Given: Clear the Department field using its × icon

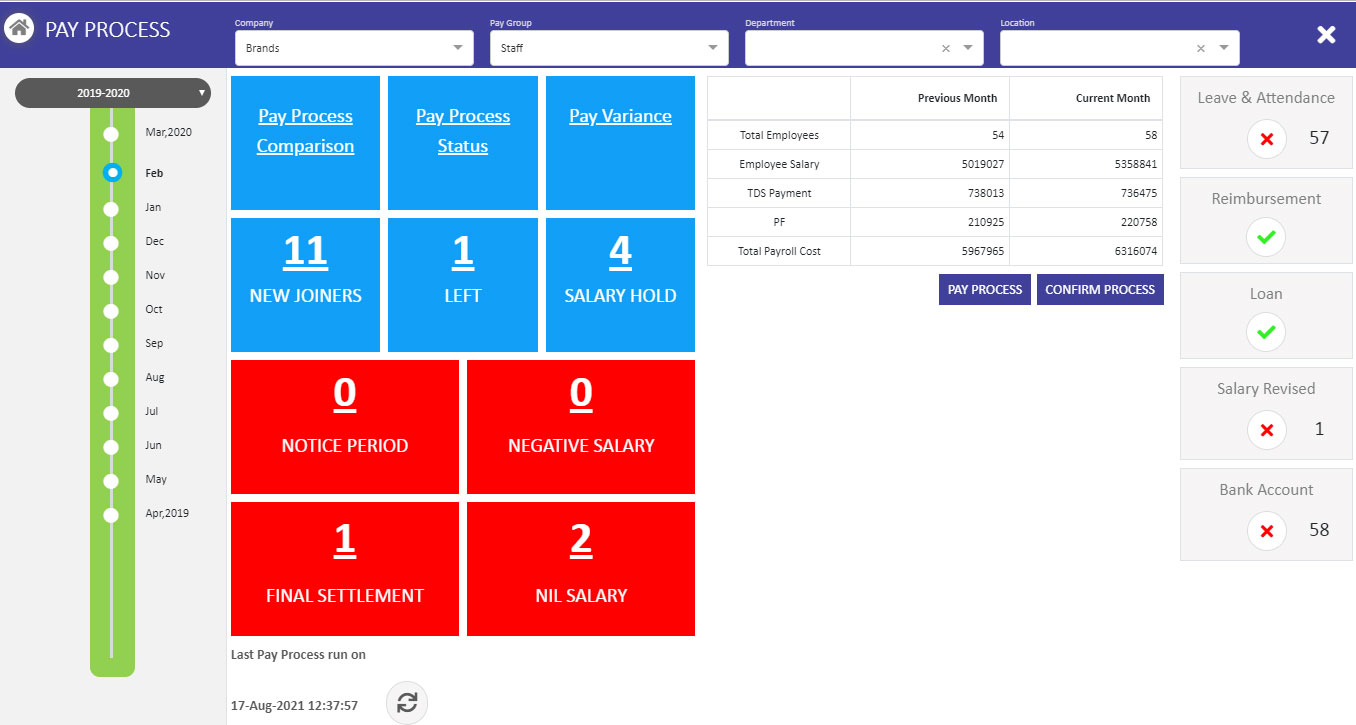Looking at the screenshot, I should tap(945, 47).
